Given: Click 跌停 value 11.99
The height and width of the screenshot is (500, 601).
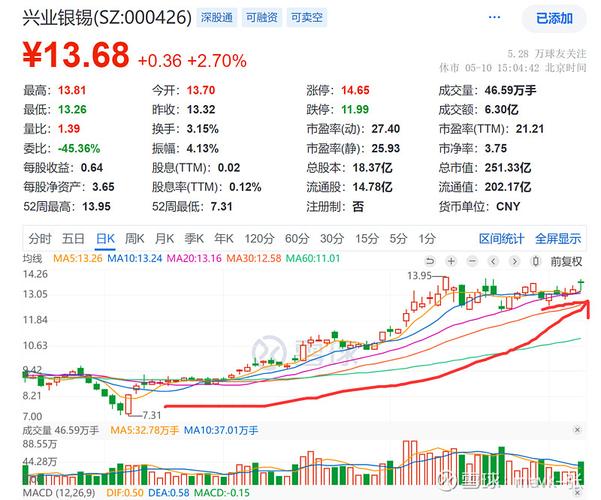Looking at the screenshot, I should (355, 110).
